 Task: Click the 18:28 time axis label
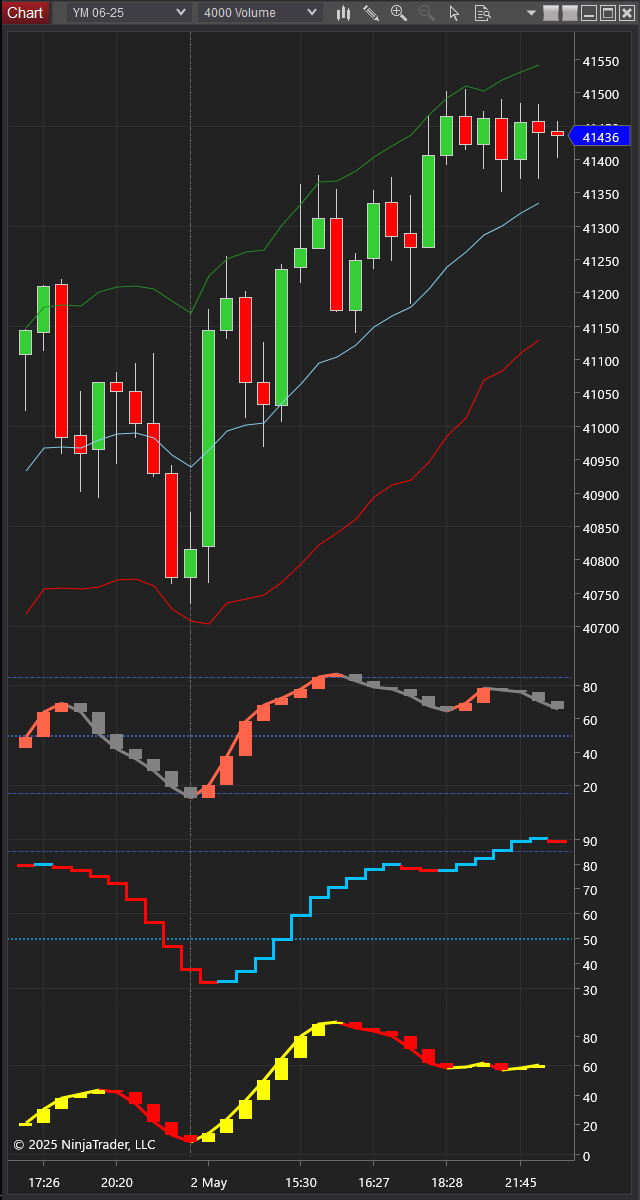pos(447,1183)
